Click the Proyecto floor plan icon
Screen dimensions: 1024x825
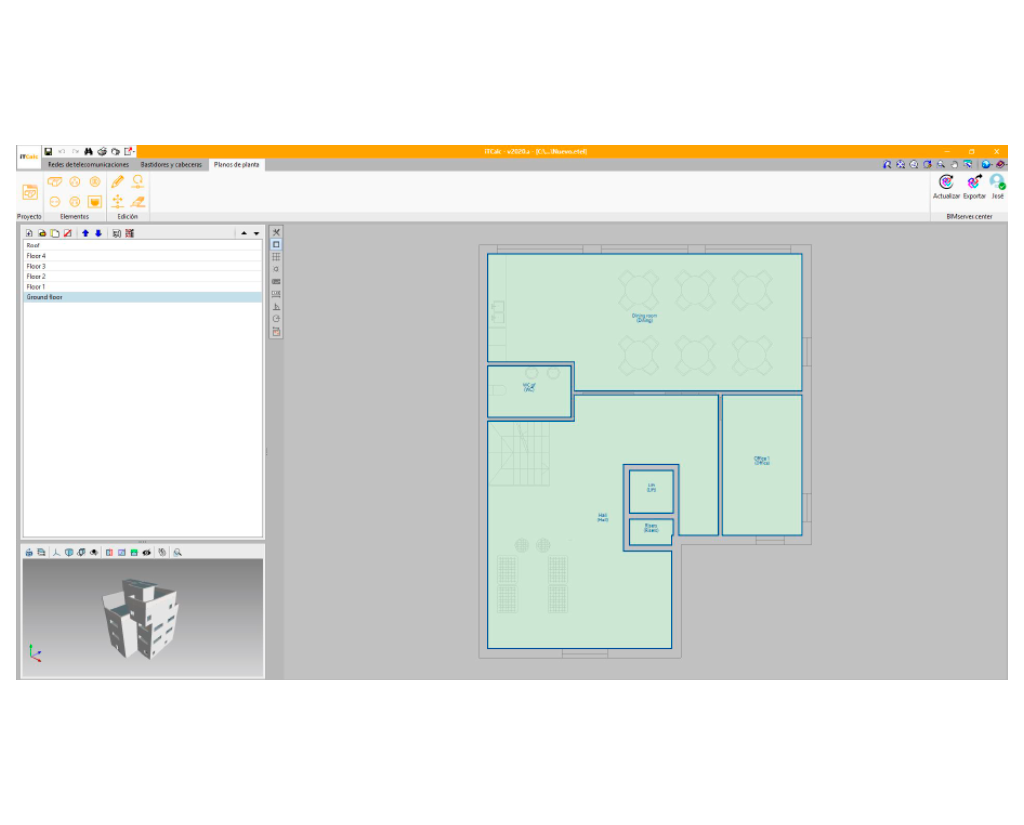click(30, 192)
